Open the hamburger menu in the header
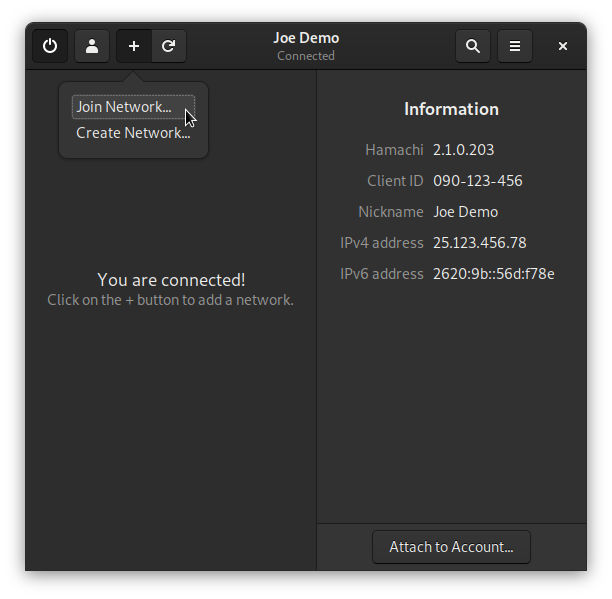This screenshot has width=612, height=599. click(515, 46)
